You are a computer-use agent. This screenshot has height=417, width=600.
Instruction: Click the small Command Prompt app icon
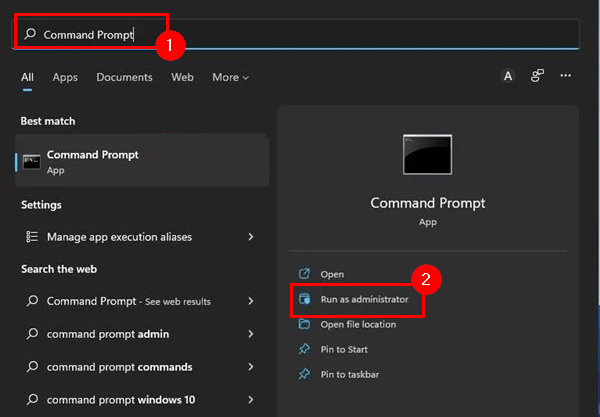31,162
